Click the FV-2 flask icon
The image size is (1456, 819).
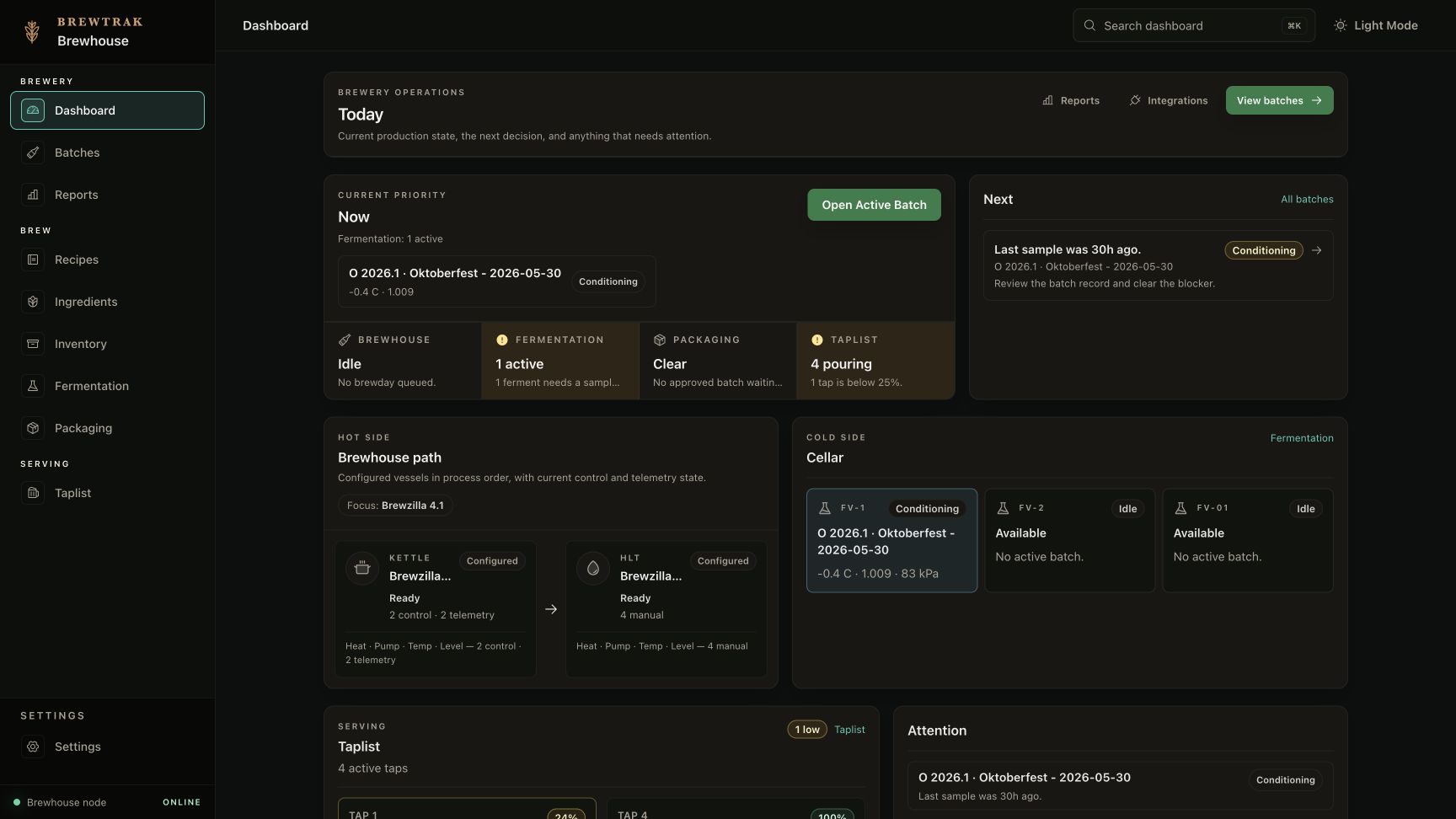click(x=1003, y=508)
